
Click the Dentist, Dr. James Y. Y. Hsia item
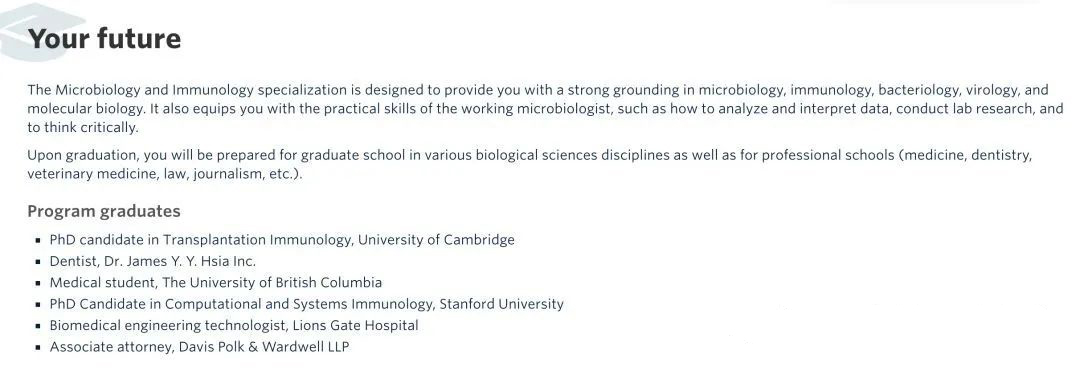click(x=152, y=261)
